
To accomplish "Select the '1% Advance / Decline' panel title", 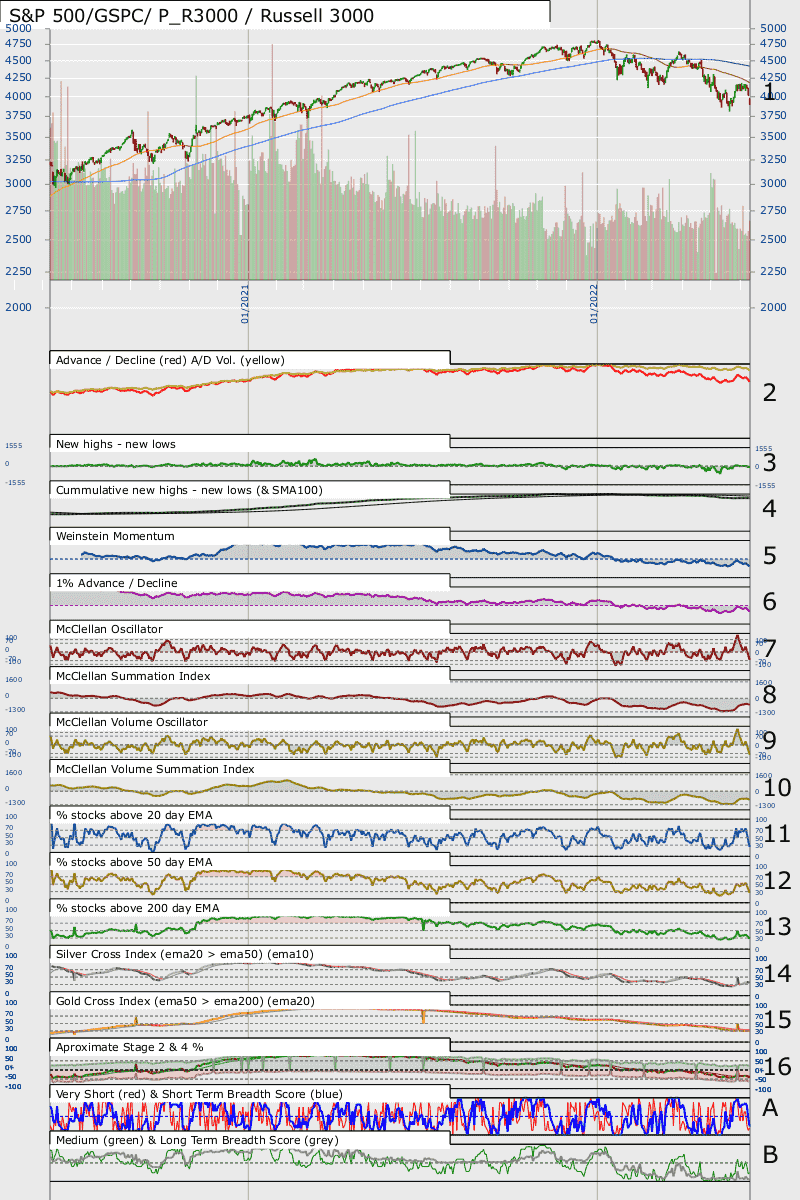I will [x=117, y=583].
